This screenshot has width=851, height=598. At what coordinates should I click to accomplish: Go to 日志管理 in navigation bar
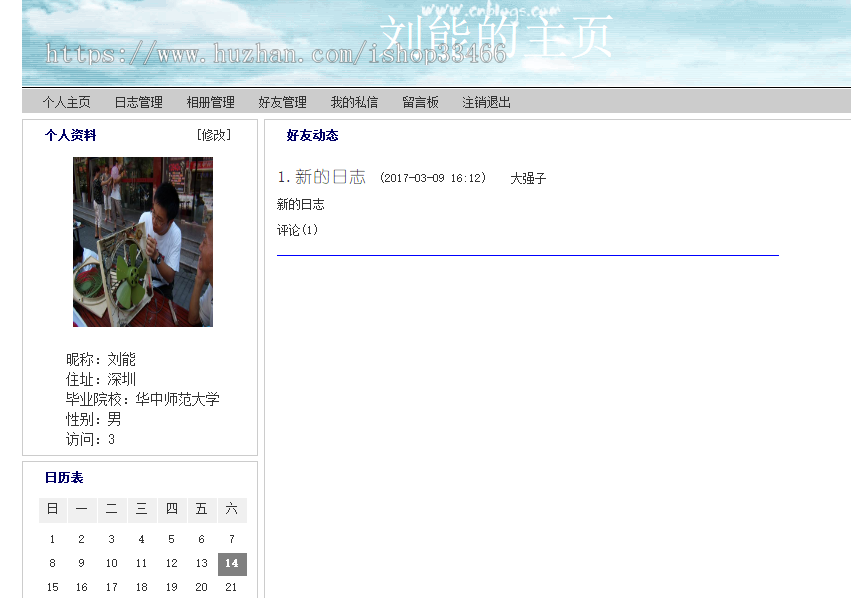coord(138,102)
